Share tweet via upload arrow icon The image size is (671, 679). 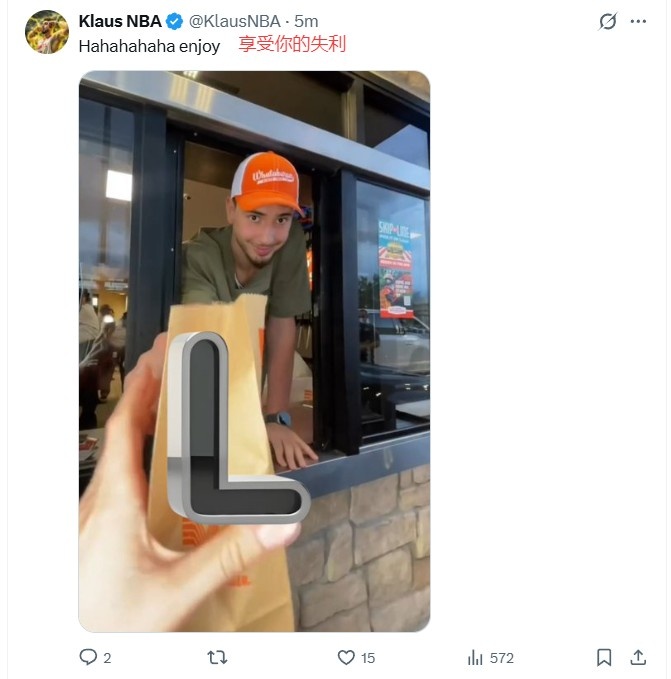pos(638,657)
